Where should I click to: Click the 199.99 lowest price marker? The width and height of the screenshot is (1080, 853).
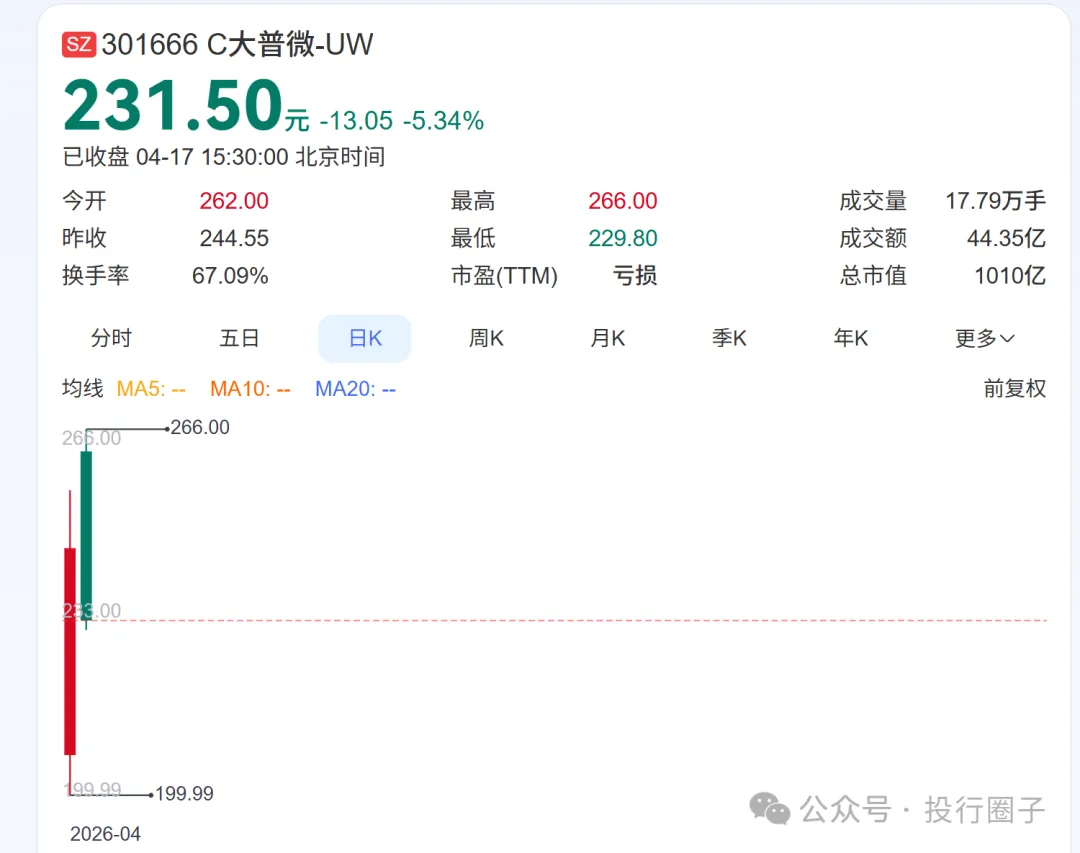click(x=186, y=793)
